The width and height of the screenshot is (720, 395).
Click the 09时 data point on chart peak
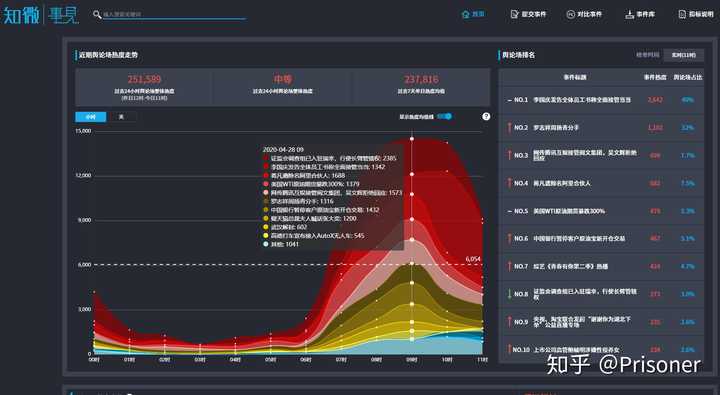(x=412, y=139)
